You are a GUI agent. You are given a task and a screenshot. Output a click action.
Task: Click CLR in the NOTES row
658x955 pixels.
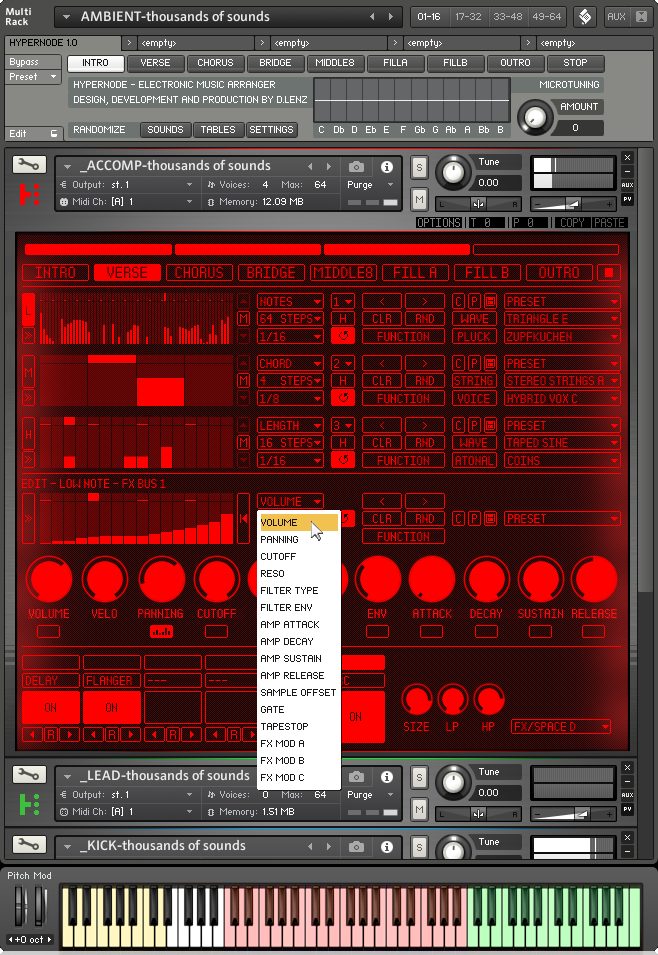(382, 319)
